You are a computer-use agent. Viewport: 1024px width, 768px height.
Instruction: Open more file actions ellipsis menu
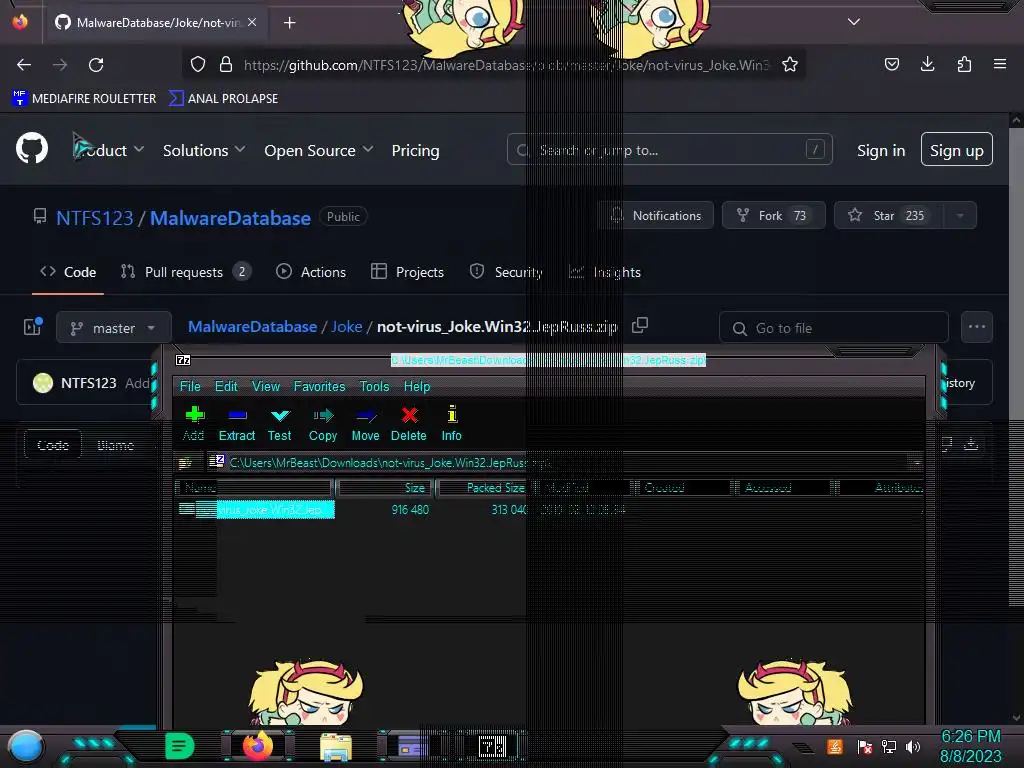[976, 327]
